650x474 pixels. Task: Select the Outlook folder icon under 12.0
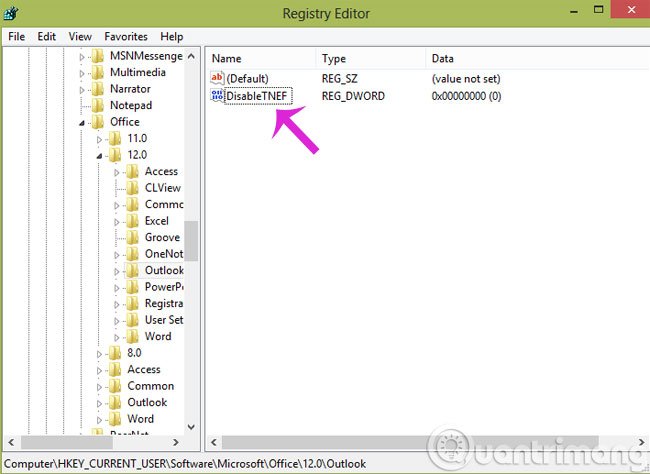132,270
